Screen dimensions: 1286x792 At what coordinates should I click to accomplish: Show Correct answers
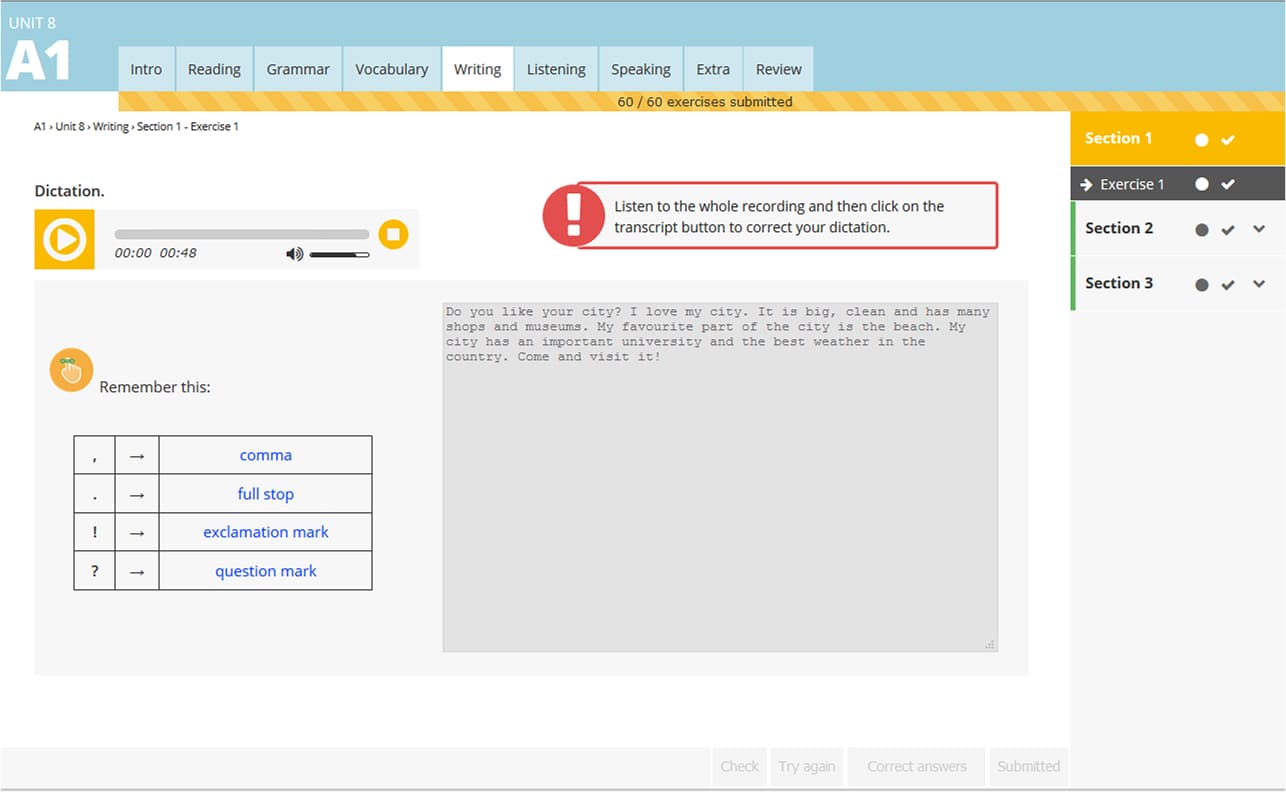(x=917, y=767)
